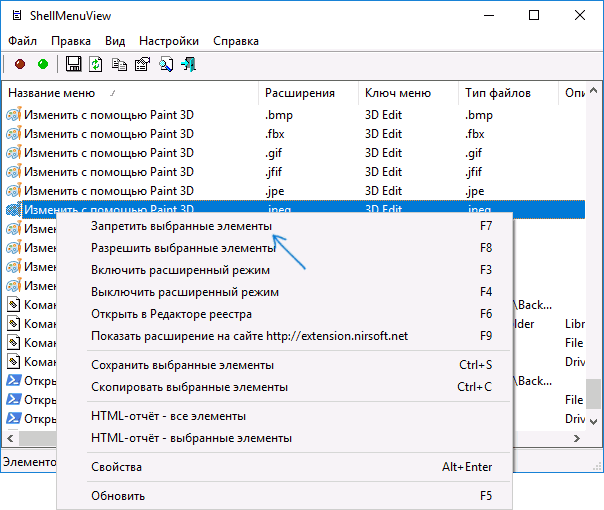Open the Файл menu
Viewport: 604px width, 510px height.
point(23,41)
